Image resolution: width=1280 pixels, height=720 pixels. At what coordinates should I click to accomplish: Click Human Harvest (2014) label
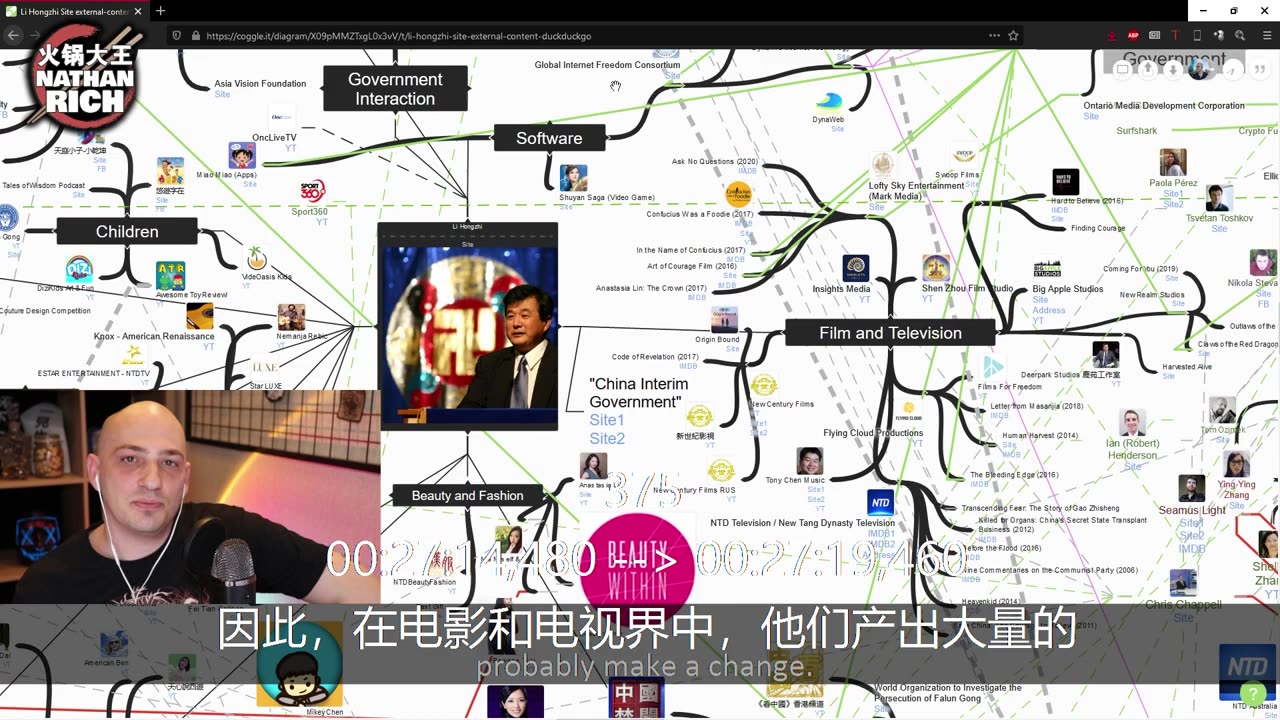pyautogui.click(x=1040, y=435)
